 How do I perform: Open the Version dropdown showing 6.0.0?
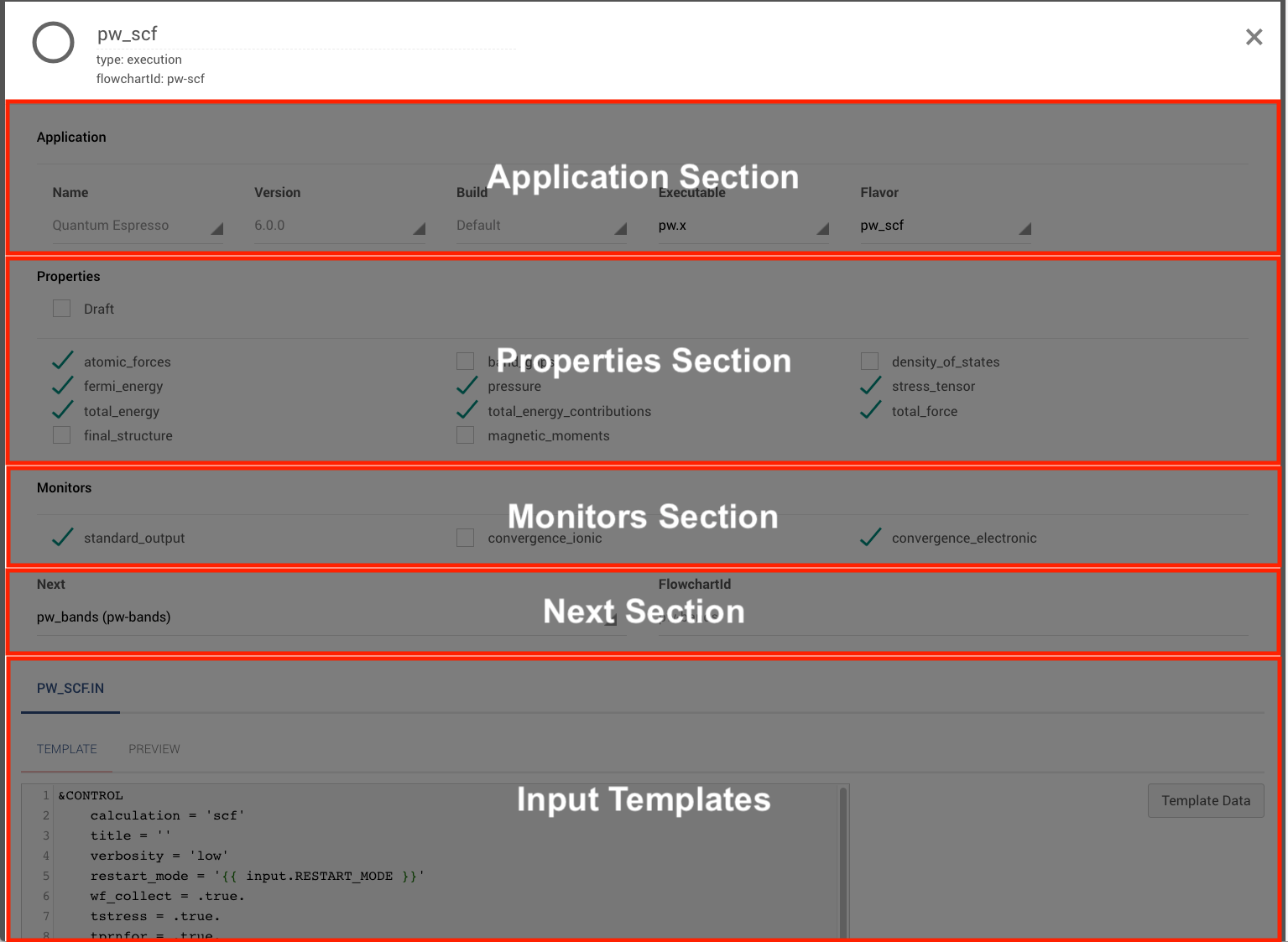click(x=339, y=225)
